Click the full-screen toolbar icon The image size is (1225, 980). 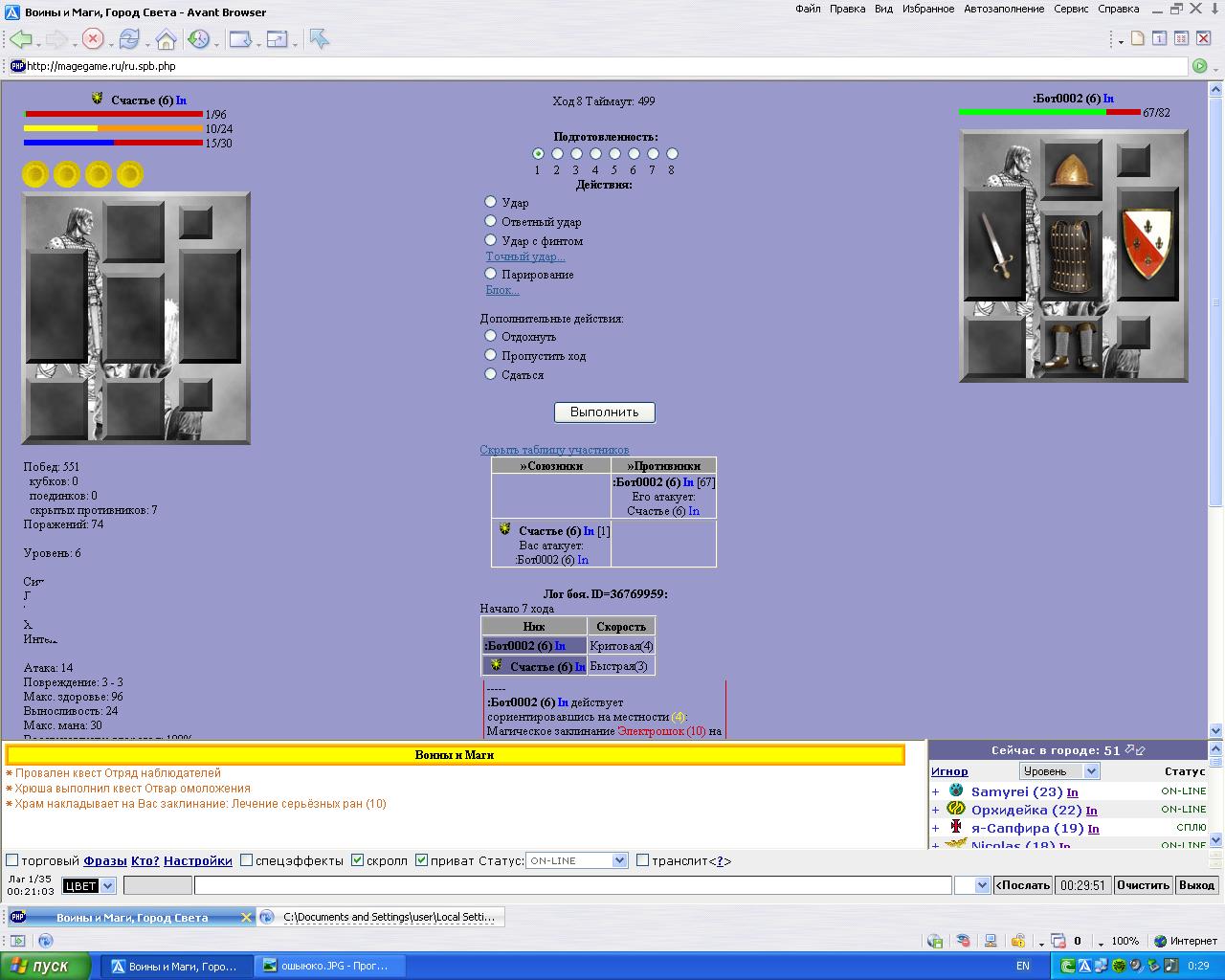[x=277, y=39]
